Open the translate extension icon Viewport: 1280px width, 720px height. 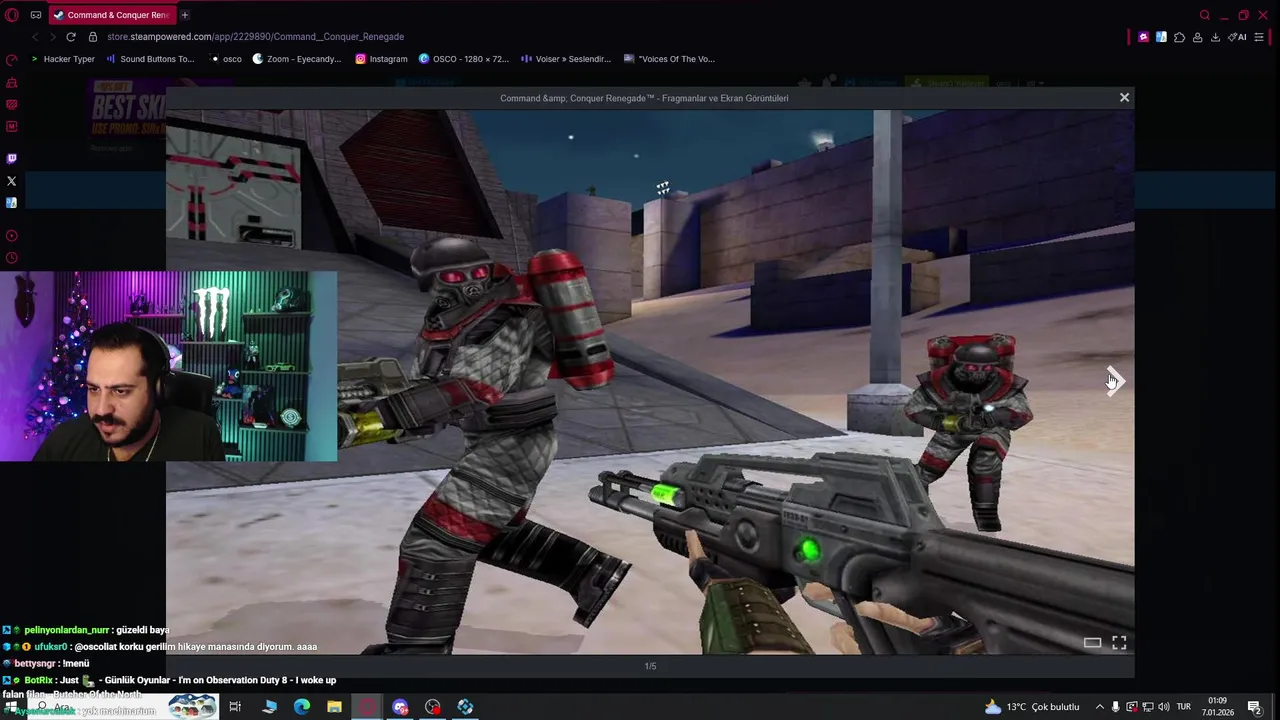click(x=1161, y=37)
